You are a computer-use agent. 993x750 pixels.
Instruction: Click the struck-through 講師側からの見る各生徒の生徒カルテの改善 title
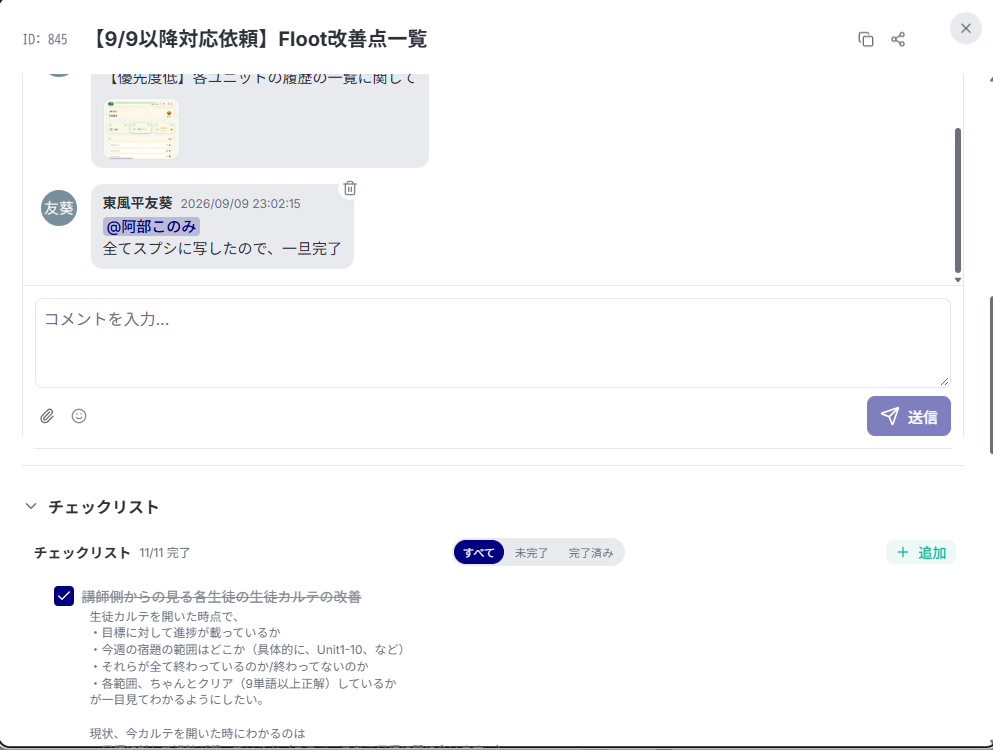[222, 597]
